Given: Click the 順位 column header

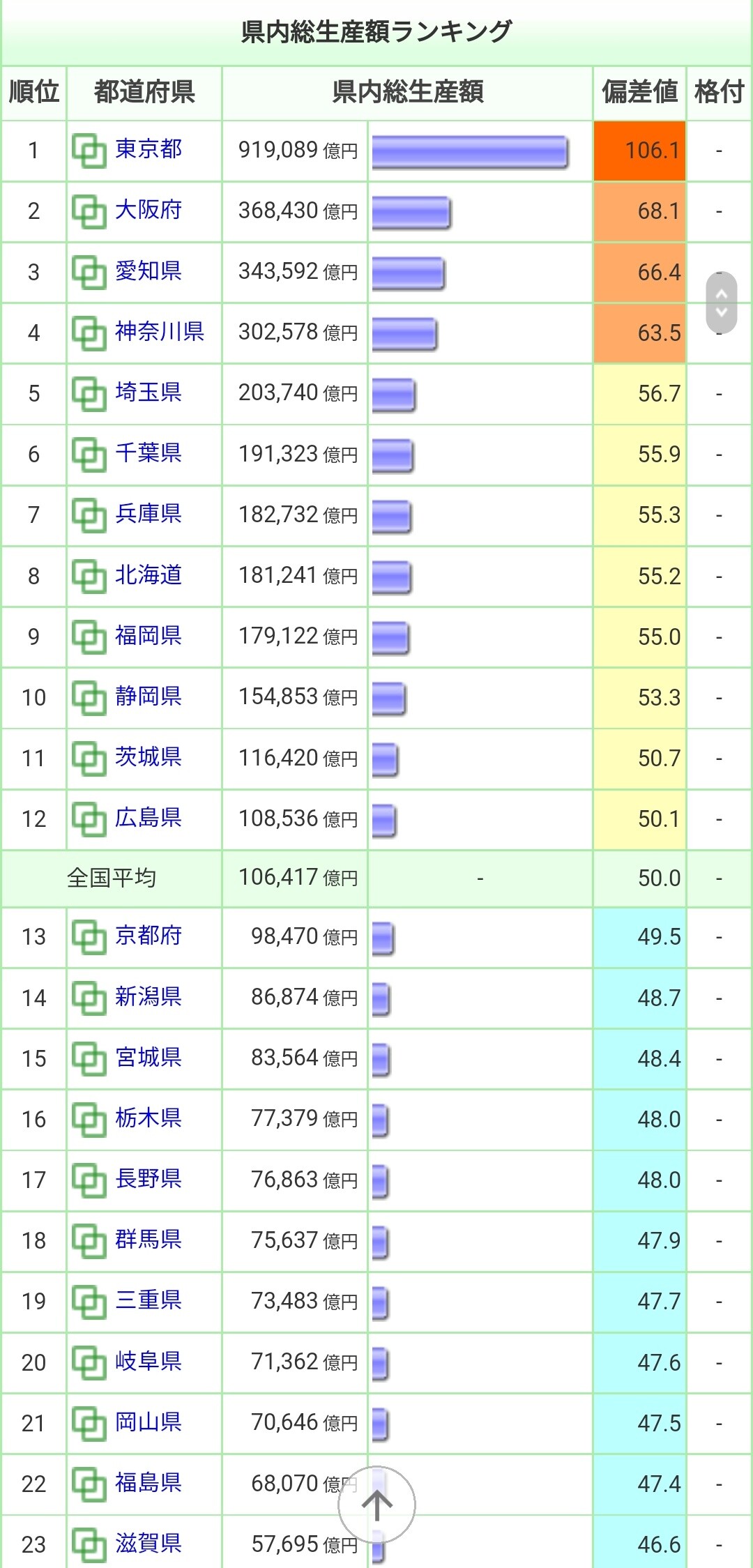Looking at the screenshot, I should click(33, 92).
